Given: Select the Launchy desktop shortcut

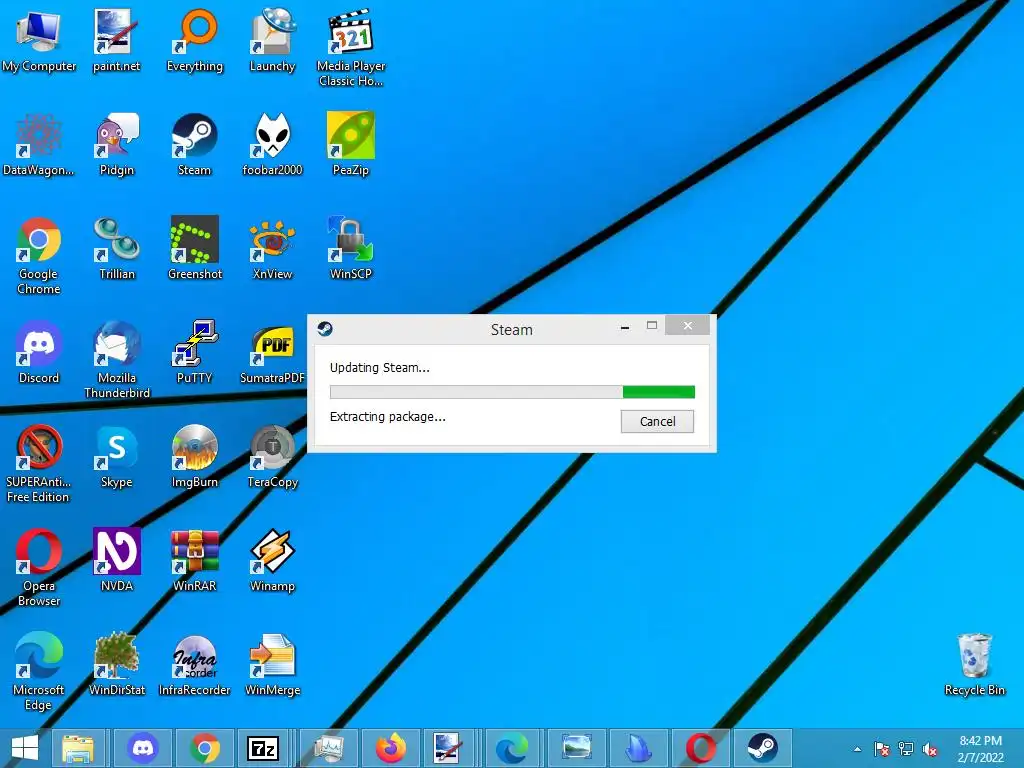Looking at the screenshot, I should point(272,41).
